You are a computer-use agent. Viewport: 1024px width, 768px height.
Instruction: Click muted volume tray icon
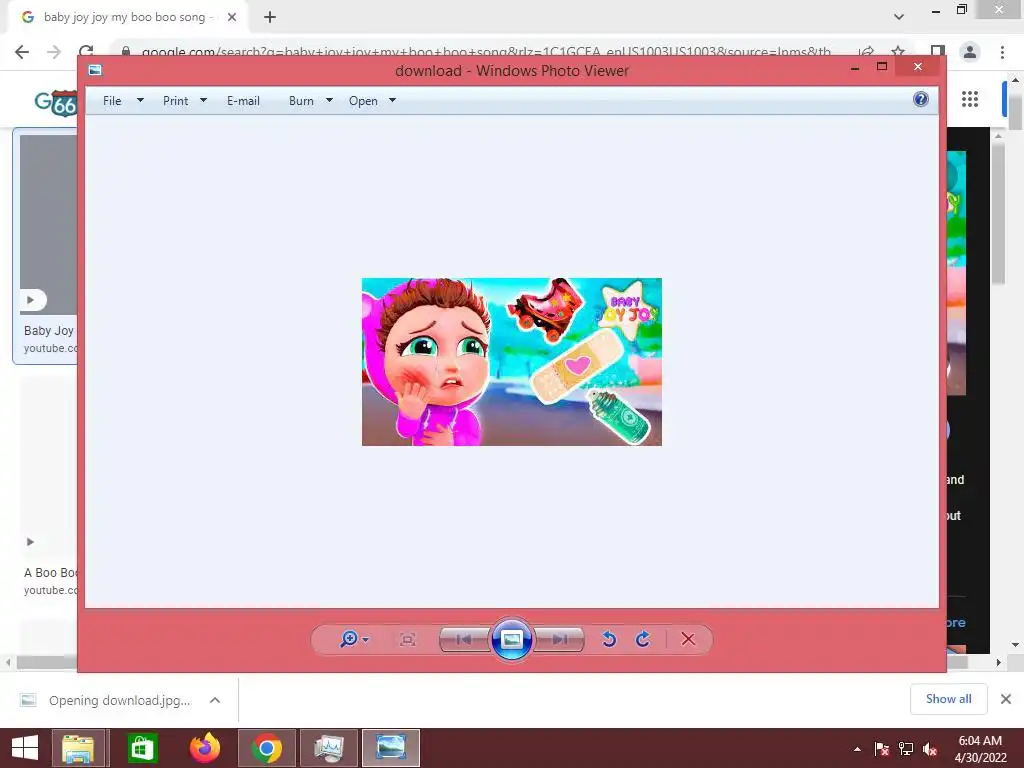(930, 749)
